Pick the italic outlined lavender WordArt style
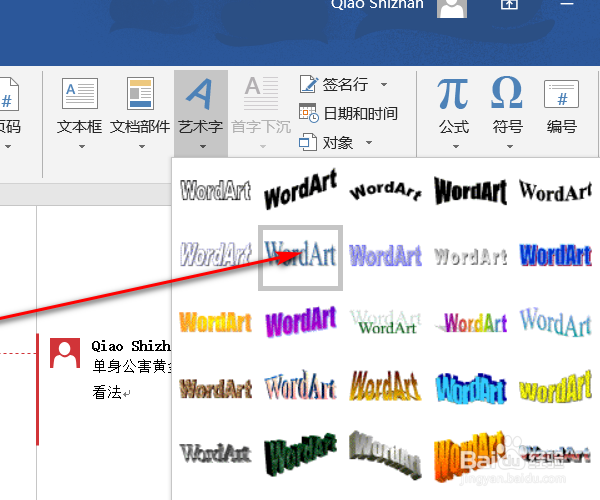 pos(216,254)
